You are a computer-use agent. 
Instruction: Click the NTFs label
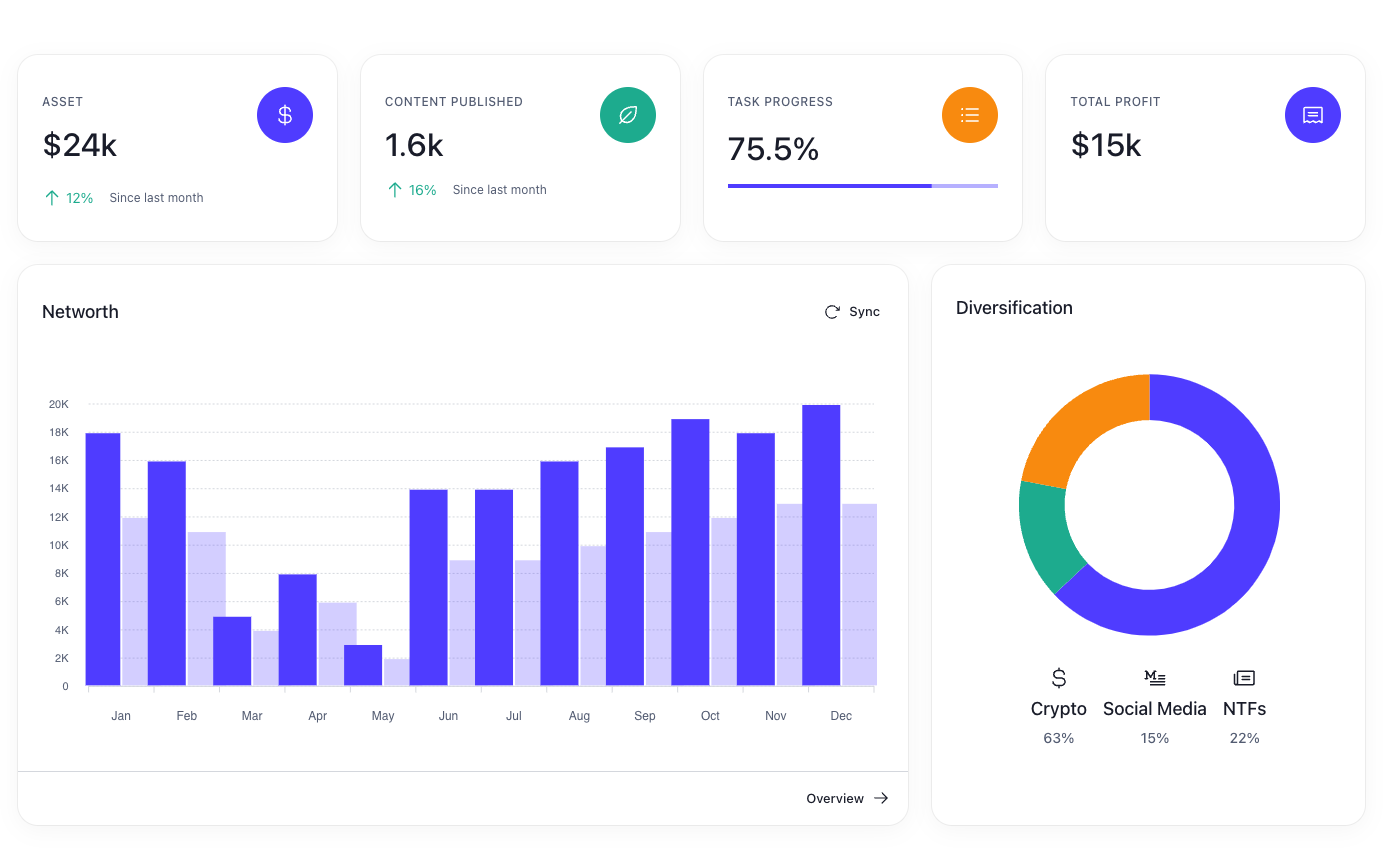[1245, 709]
